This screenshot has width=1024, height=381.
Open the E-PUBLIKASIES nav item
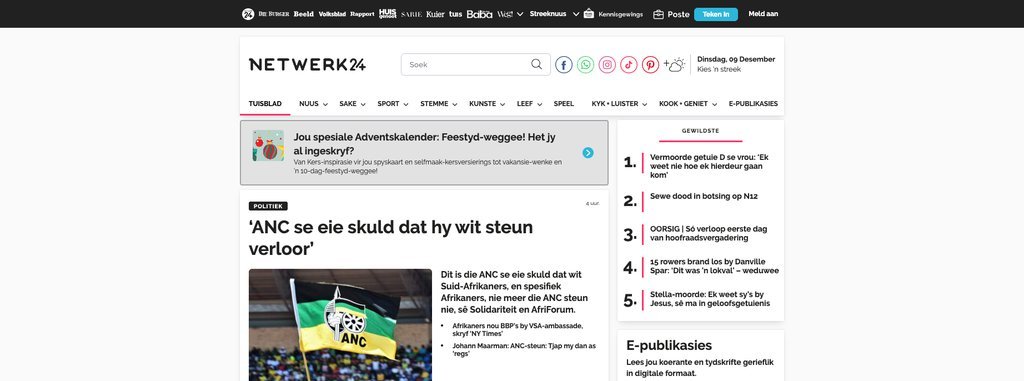click(x=753, y=103)
